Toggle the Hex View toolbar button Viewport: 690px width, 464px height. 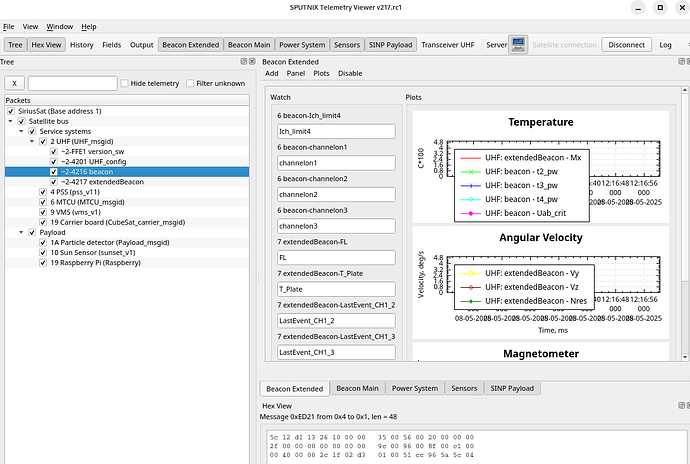tap(47, 45)
